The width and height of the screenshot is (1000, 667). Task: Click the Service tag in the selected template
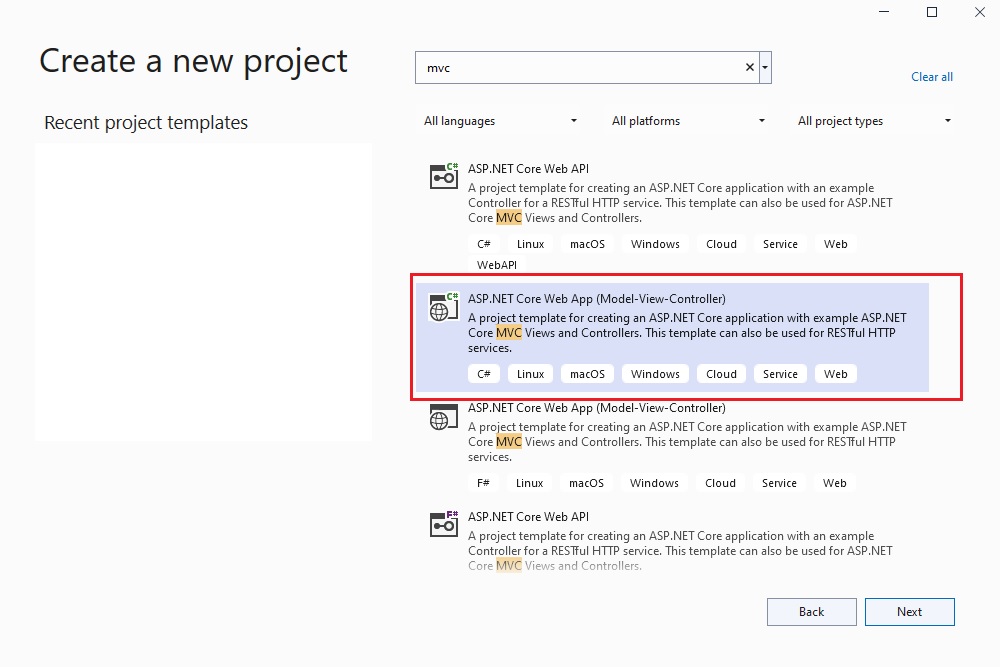[x=780, y=374]
